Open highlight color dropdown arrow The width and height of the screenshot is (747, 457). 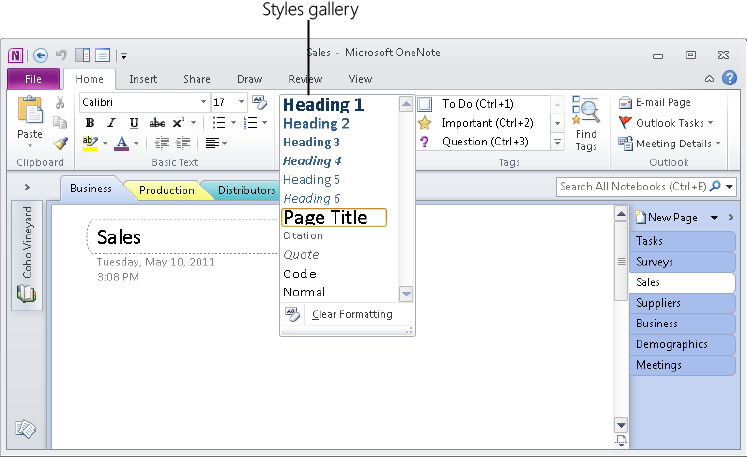[105, 143]
